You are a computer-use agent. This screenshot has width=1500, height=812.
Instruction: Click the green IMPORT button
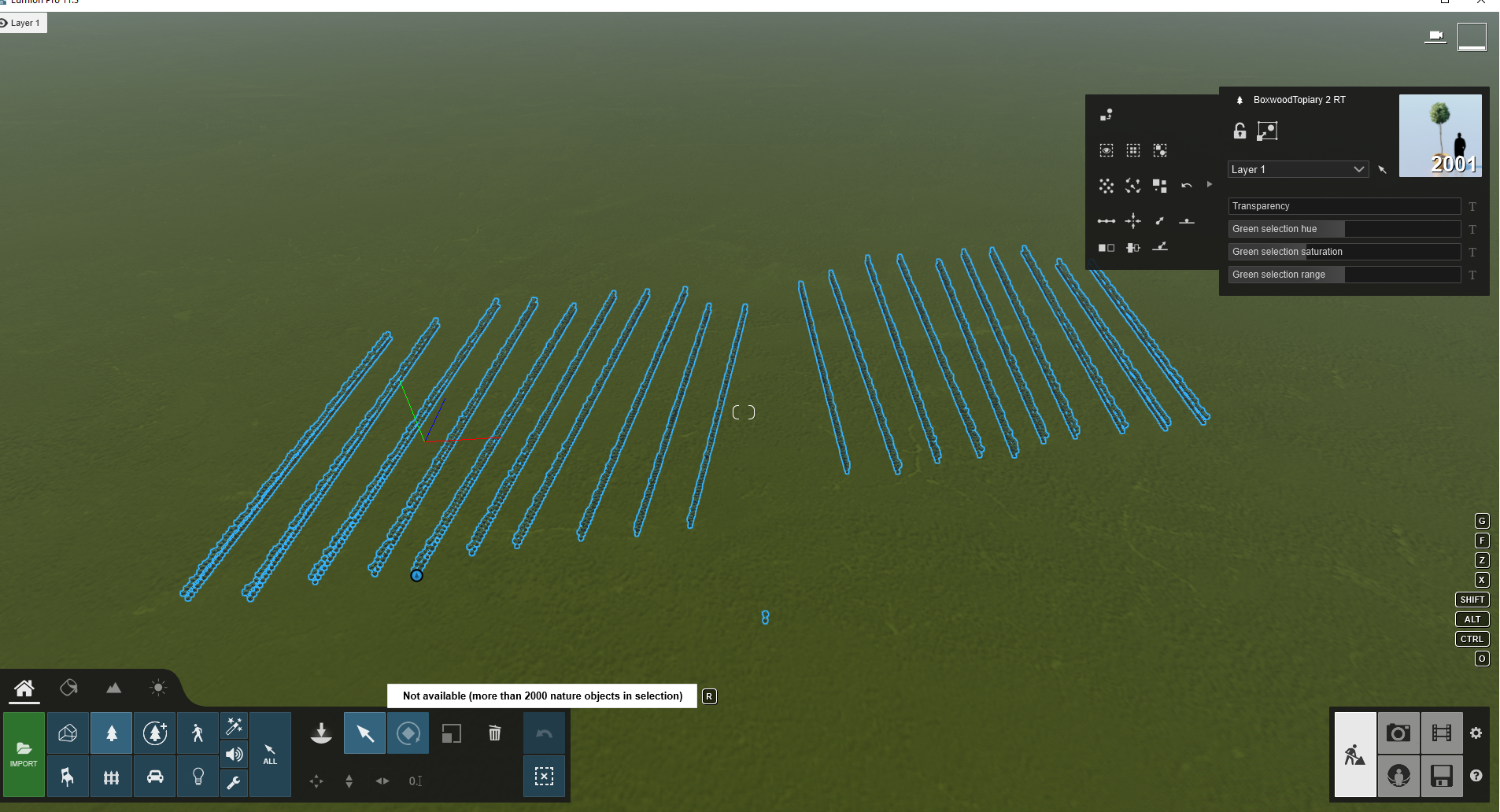tap(24, 755)
